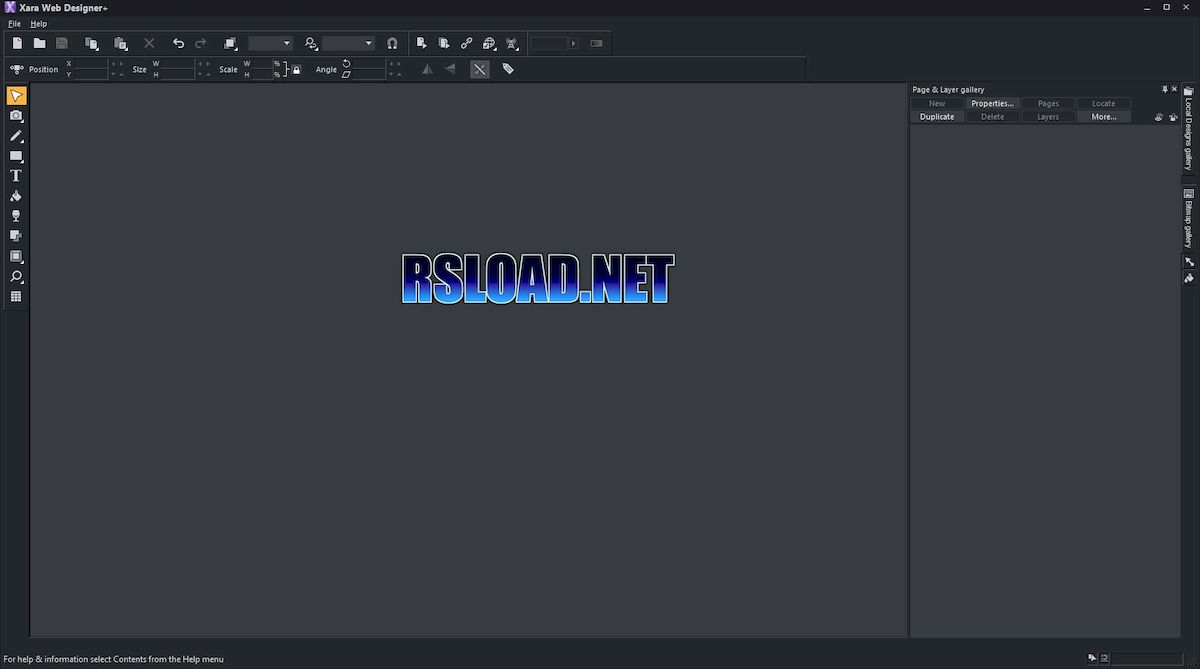
Task: Toggle all layers visible eye icon
Action: click(x=1159, y=117)
